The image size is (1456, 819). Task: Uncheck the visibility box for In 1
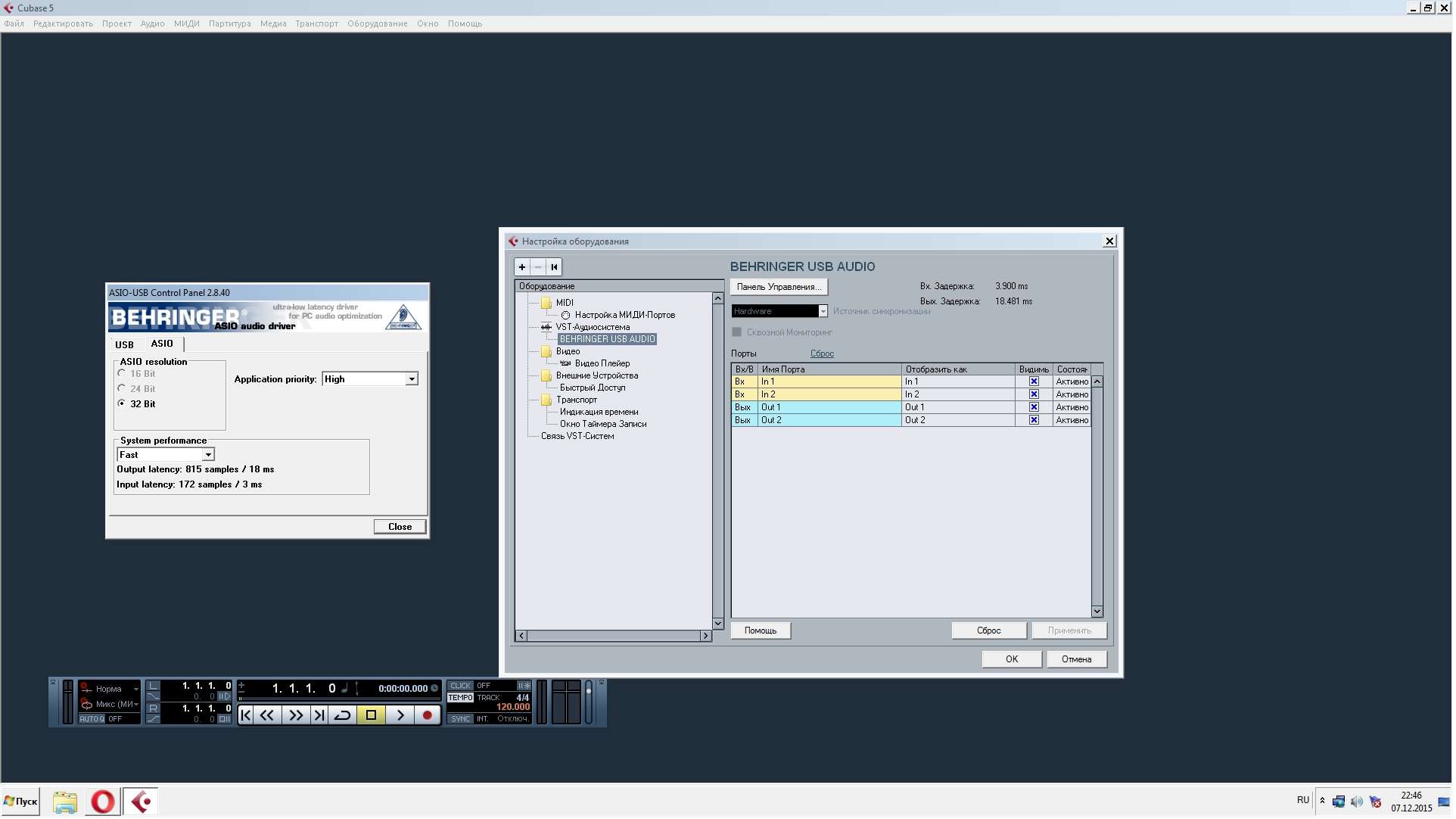click(x=1035, y=382)
